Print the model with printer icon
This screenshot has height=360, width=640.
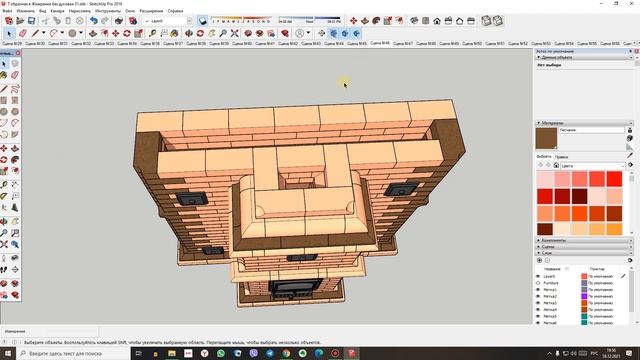point(119,20)
